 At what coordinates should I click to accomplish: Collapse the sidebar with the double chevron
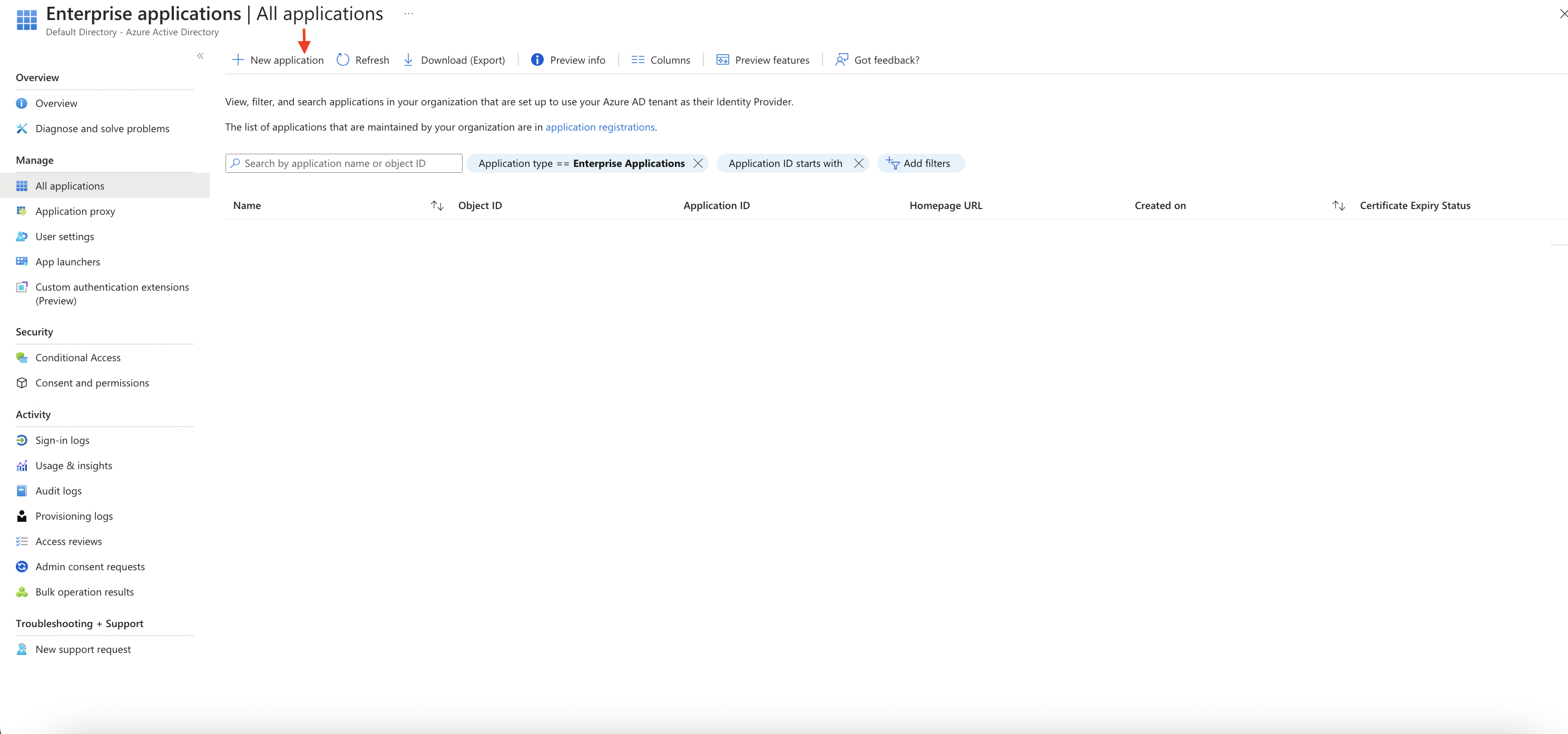(200, 56)
